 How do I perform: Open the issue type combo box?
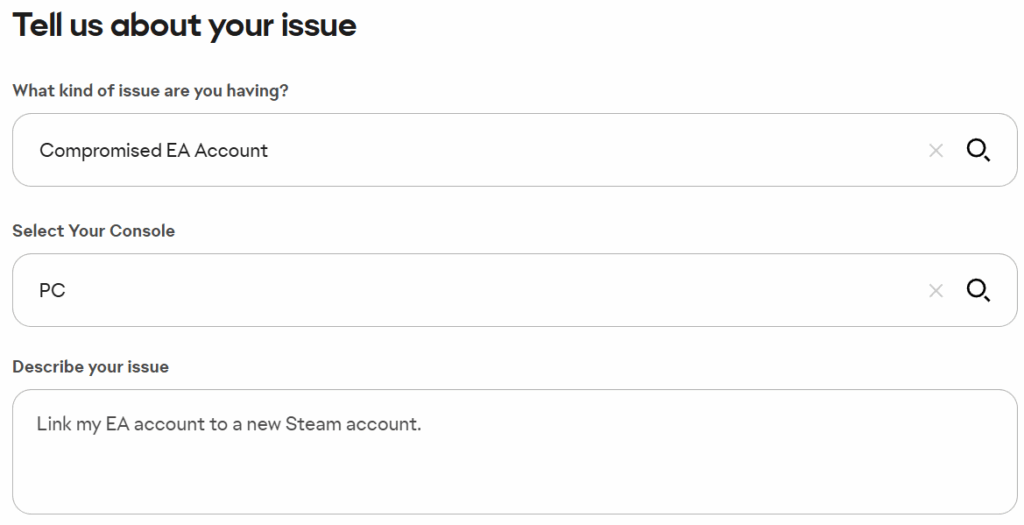point(515,150)
